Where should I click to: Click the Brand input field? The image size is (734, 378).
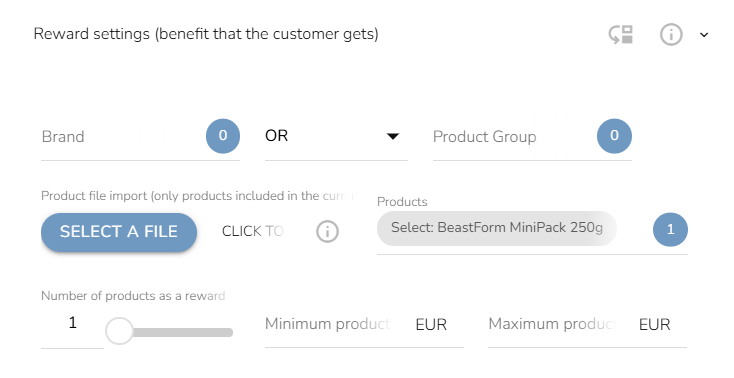coord(123,137)
